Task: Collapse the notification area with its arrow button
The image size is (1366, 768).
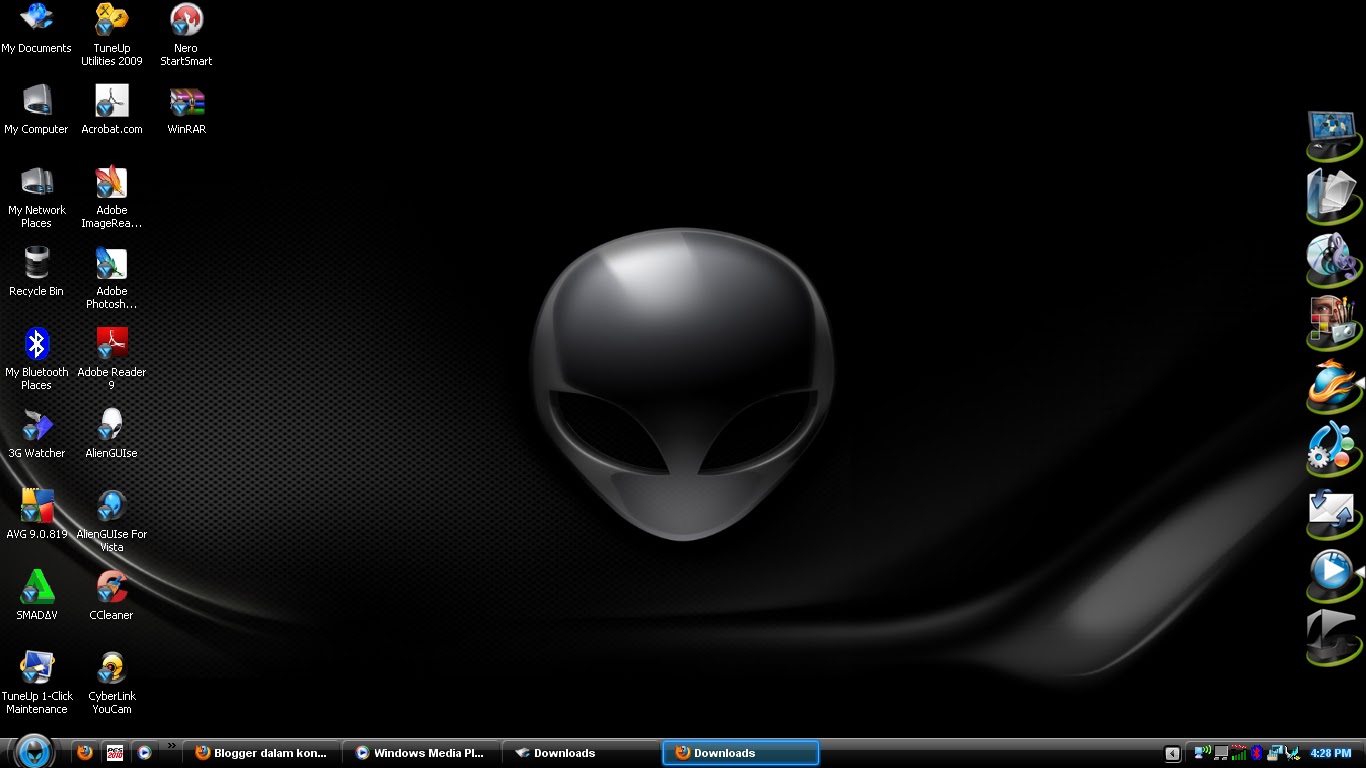Action: [x=1172, y=753]
